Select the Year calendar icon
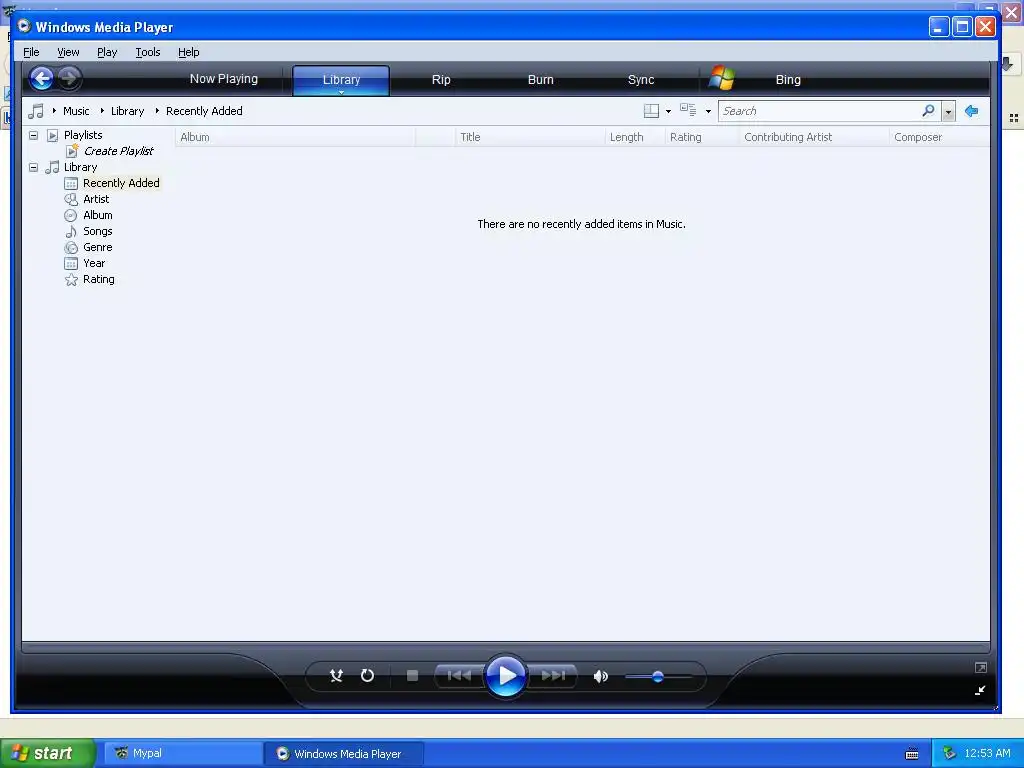This screenshot has height=768, width=1024. point(71,263)
